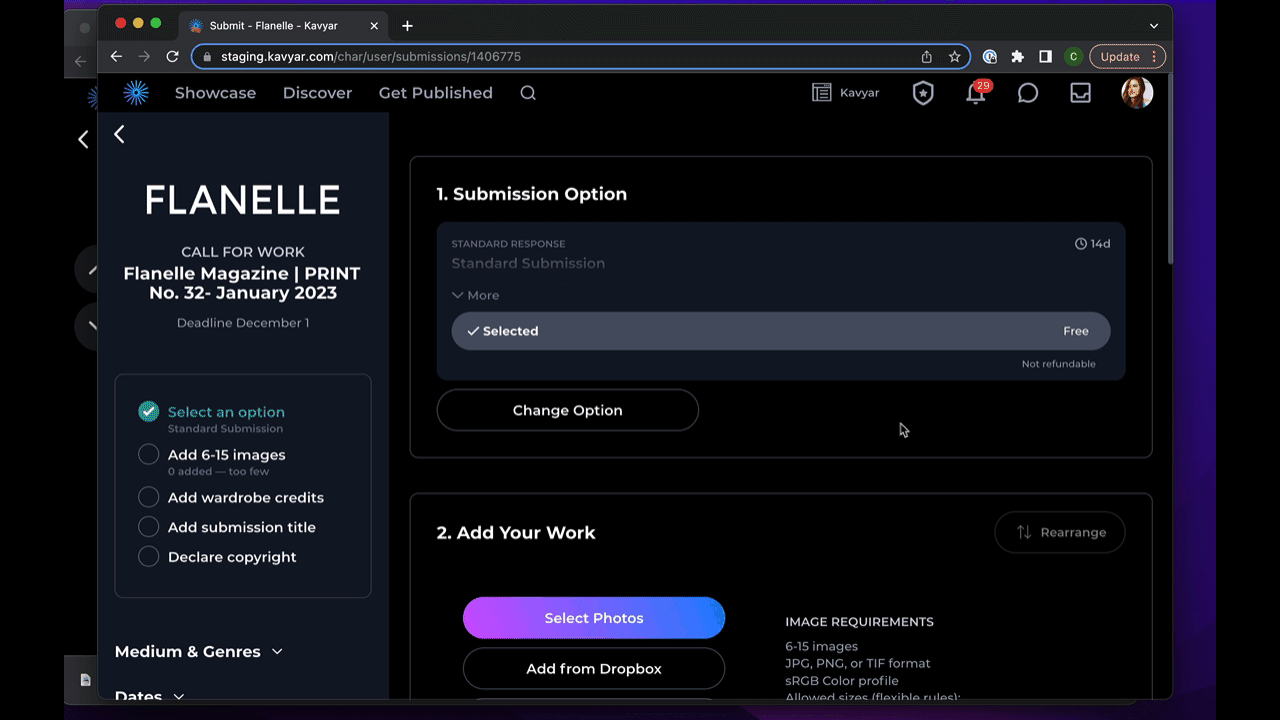Select the Add 6-15 images step circle
Image resolution: width=1280 pixels, height=720 pixels.
[149, 454]
